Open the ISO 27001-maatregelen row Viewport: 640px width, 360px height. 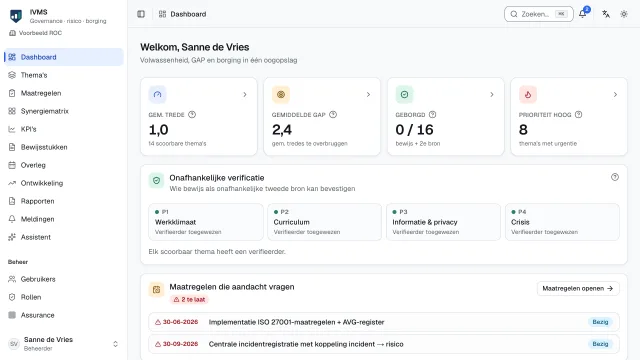pyautogui.click(x=384, y=322)
